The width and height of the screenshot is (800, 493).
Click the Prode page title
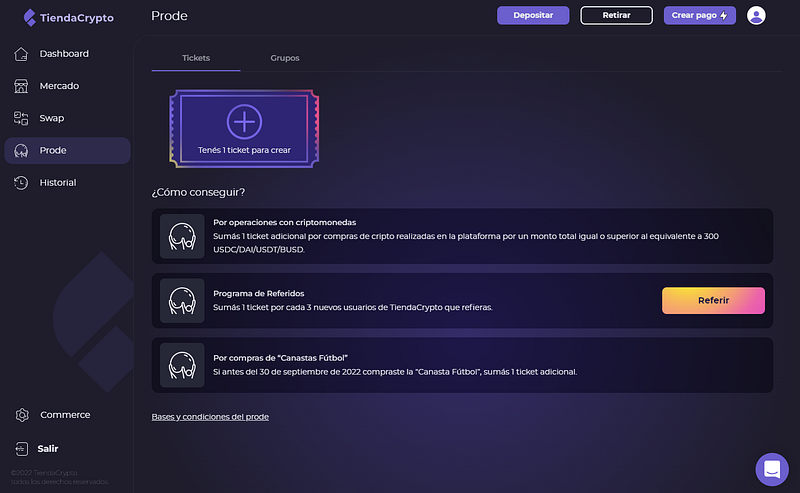coord(169,16)
